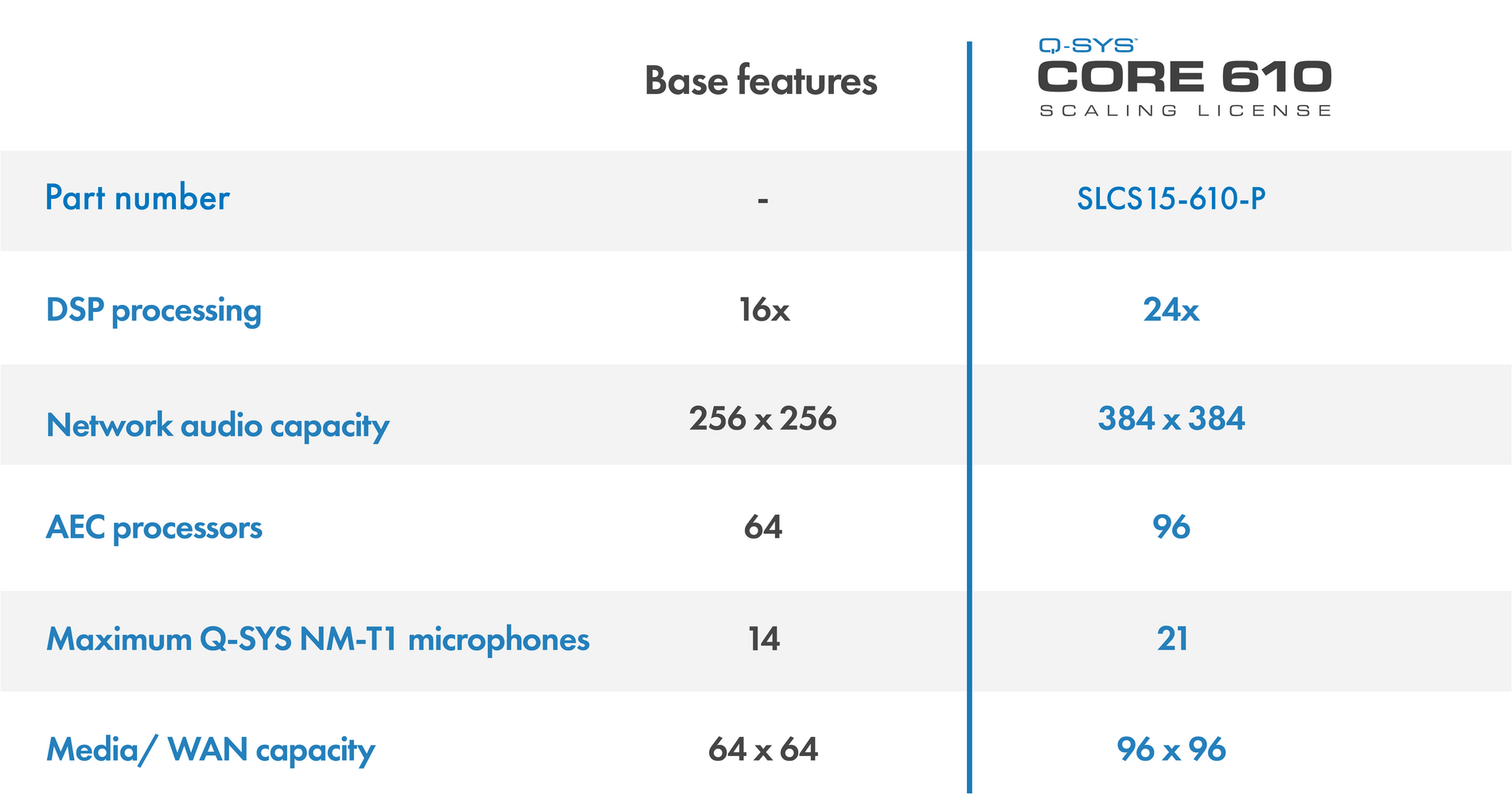Click the CORE 610 heading
The width and height of the screenshot is (1512, 795).
click(1184, 78)
